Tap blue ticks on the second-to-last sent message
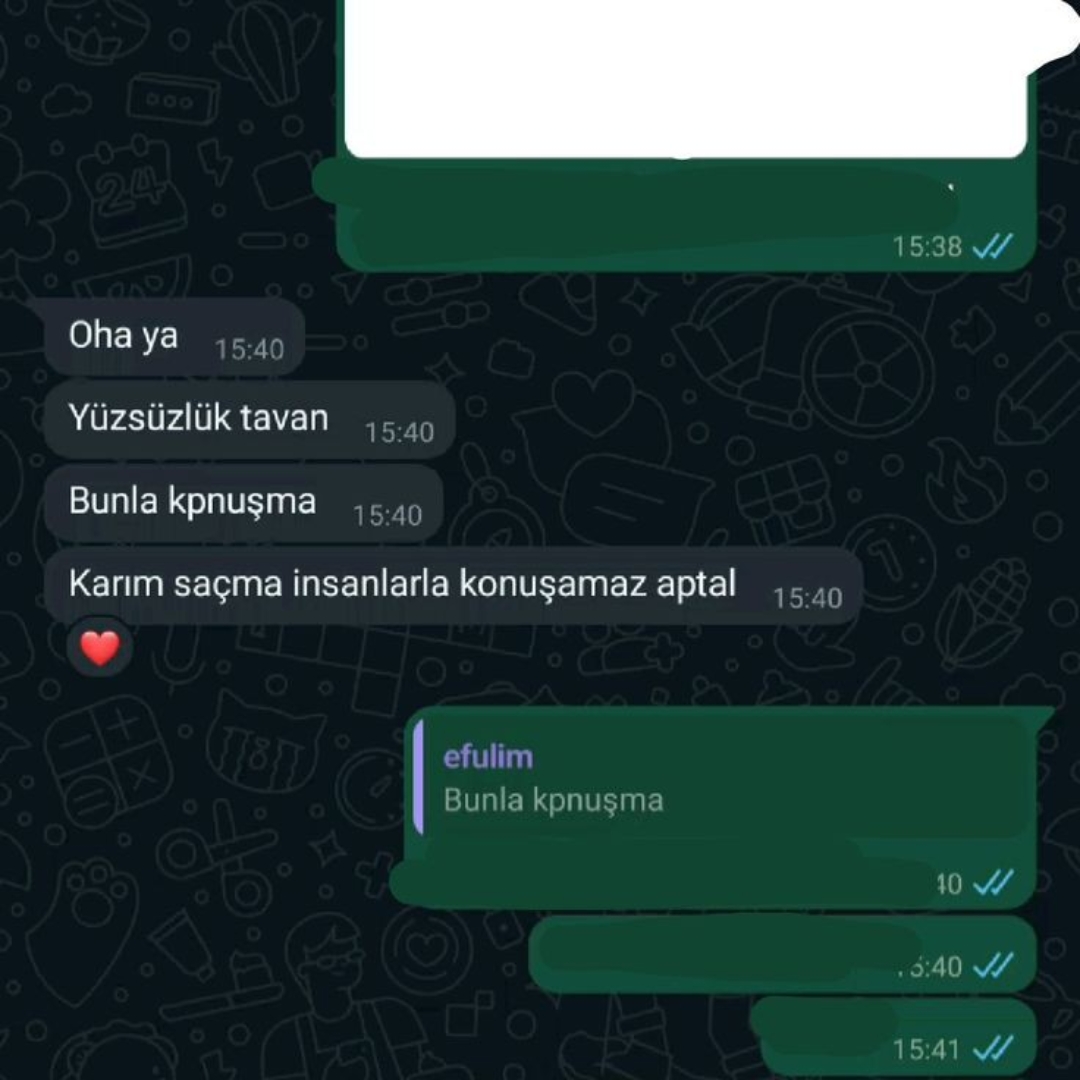This screenshot has height=1080, width=1080. 993,965
